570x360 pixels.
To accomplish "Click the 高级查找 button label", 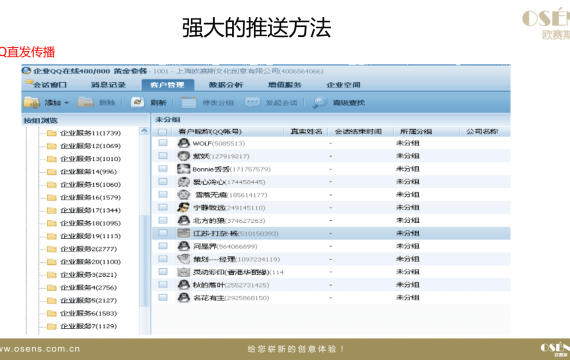I will pyautogui.click(x=349, y=103).
